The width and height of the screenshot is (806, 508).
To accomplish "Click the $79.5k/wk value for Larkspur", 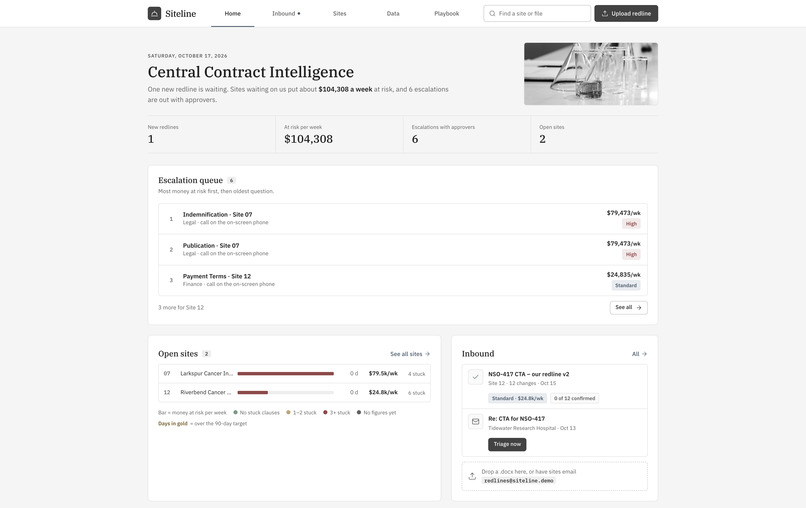I will pos(383,373).
